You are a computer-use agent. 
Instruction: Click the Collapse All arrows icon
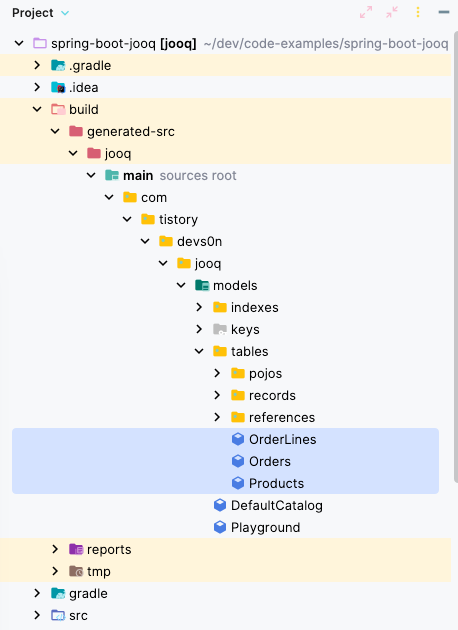click(392, 12)
